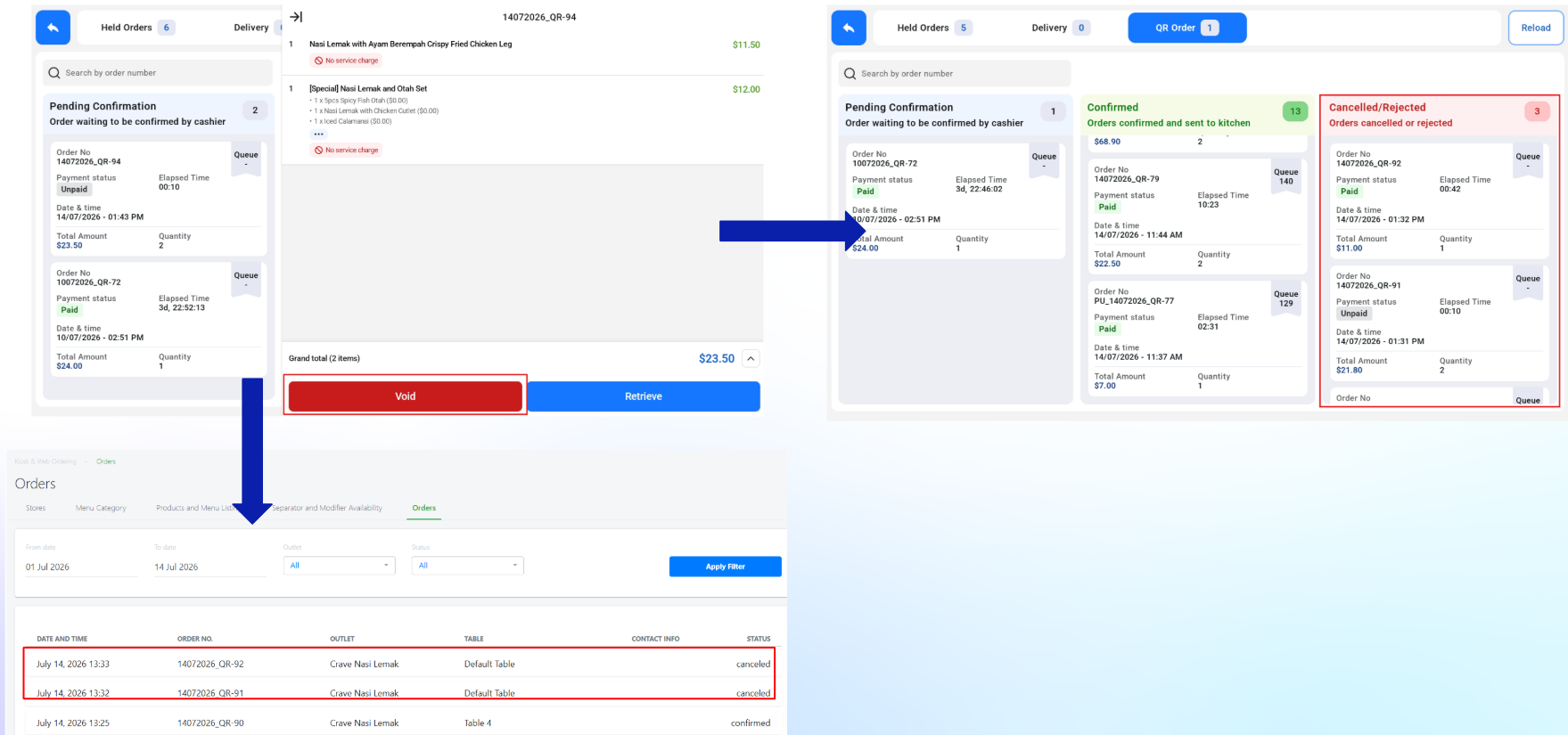Click the Retrieve button

pos(644,396)
